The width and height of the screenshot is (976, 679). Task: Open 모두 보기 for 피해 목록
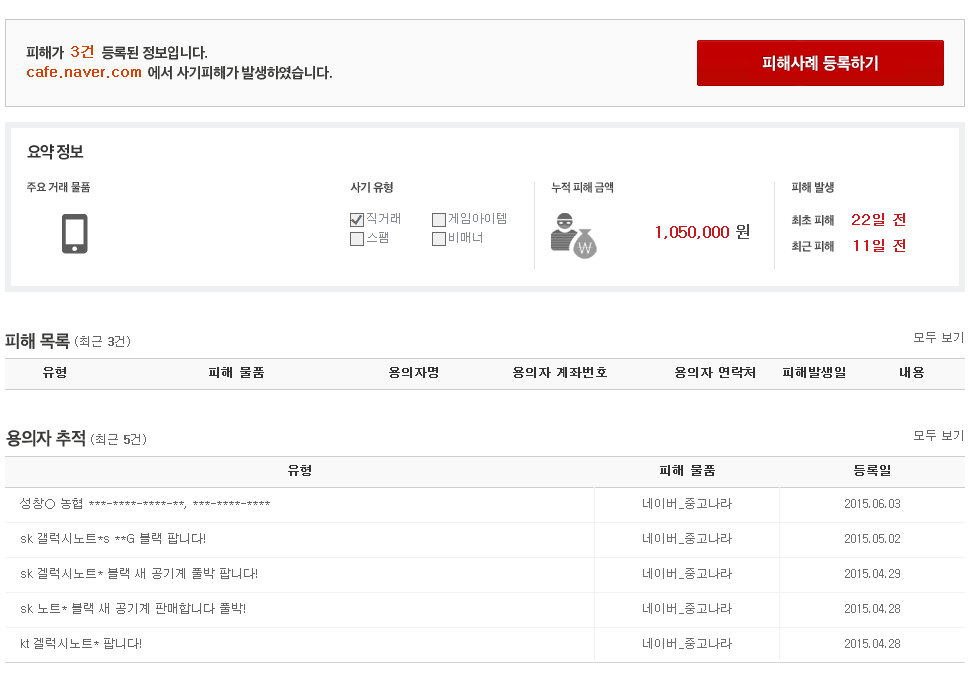[x=938, y=338]
